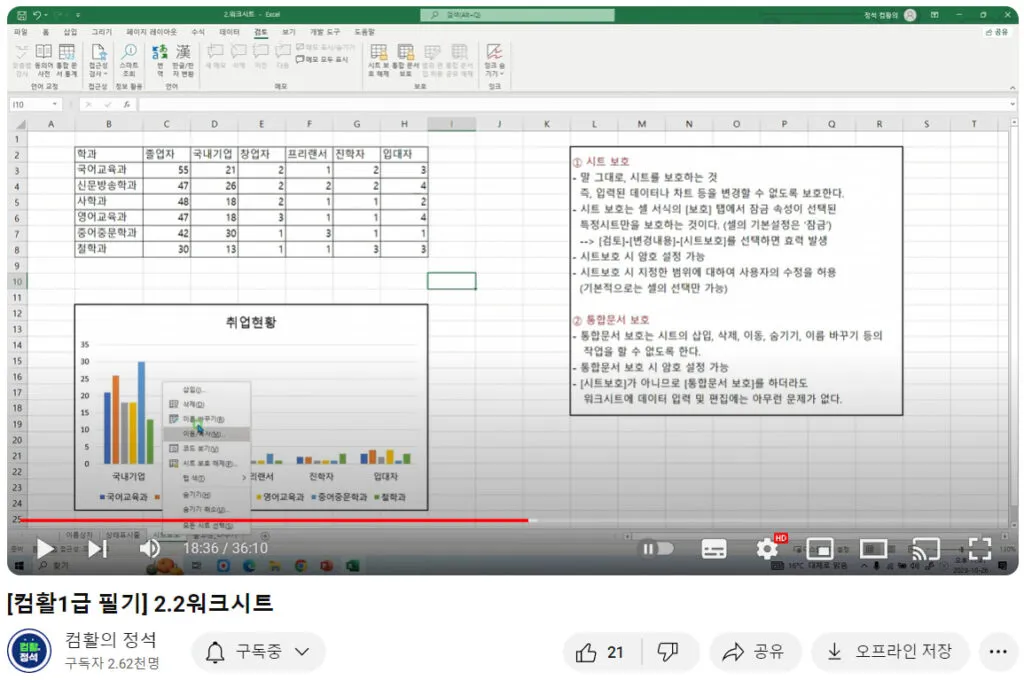Screen dimensions: 1024x680
Task: Toggle the autoplay switch
Action: point(656,549)
